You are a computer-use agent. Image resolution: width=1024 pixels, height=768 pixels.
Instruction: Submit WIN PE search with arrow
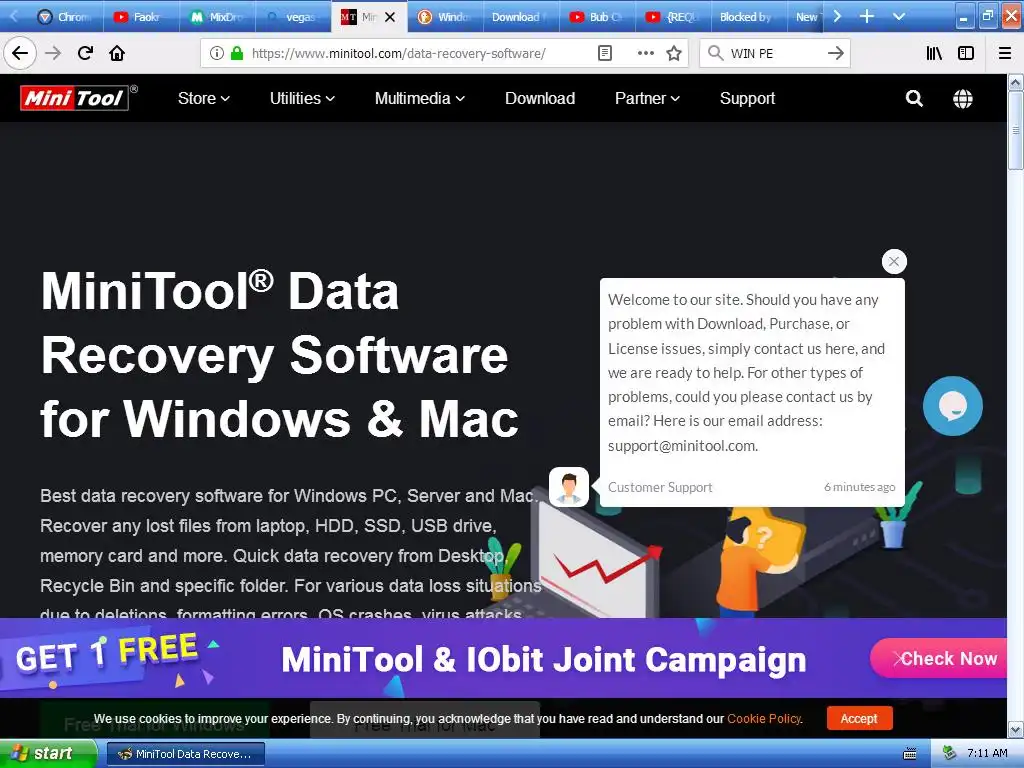(x=835, y=53)
